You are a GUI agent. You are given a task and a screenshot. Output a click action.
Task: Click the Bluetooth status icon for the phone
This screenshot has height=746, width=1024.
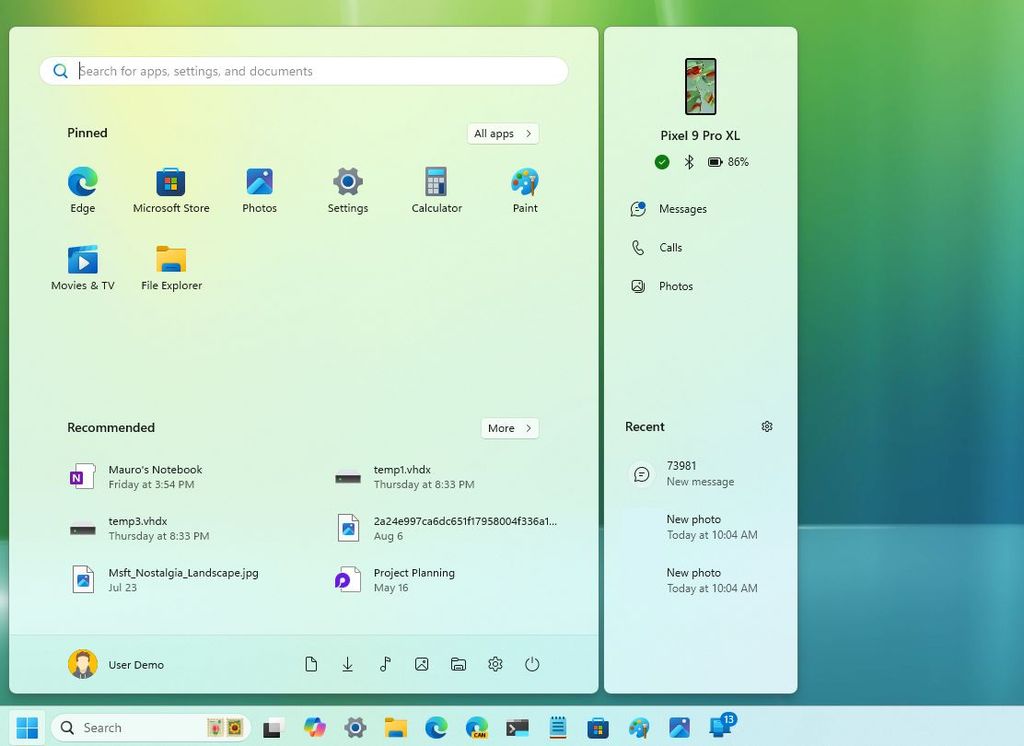(688, 161)
